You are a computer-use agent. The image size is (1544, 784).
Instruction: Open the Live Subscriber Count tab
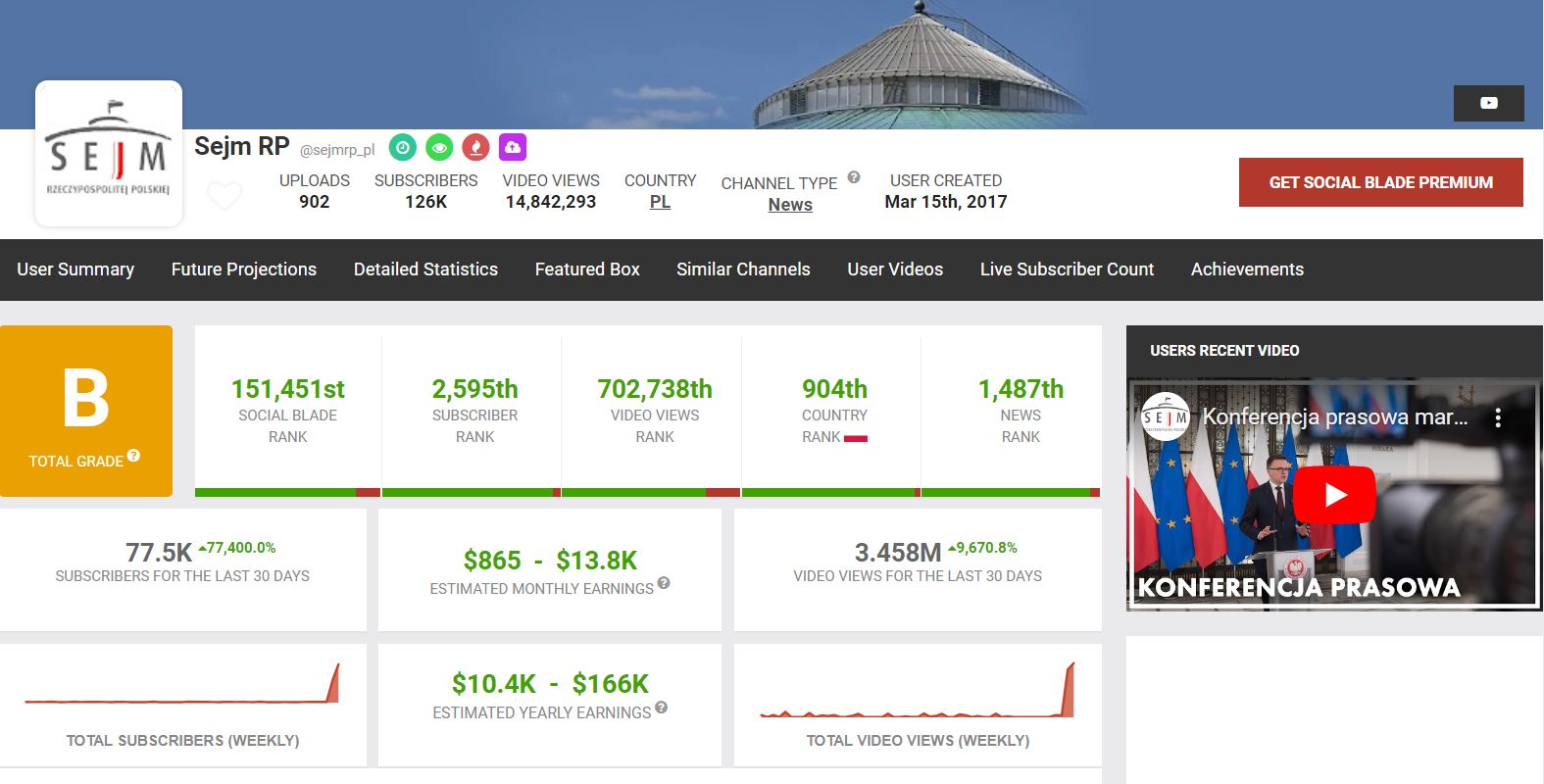[x=1067, y=269]
